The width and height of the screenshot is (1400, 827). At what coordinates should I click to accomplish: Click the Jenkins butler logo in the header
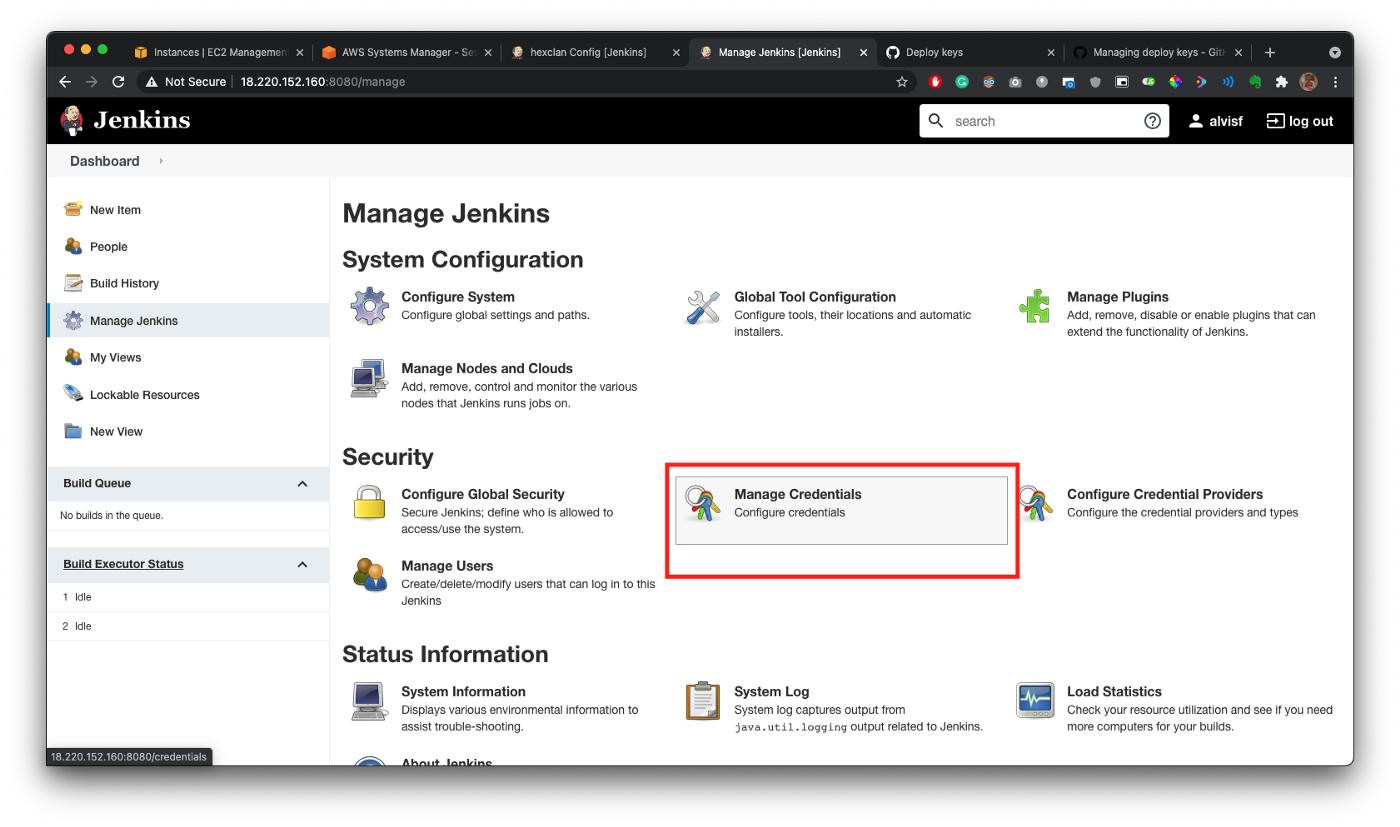72,121
